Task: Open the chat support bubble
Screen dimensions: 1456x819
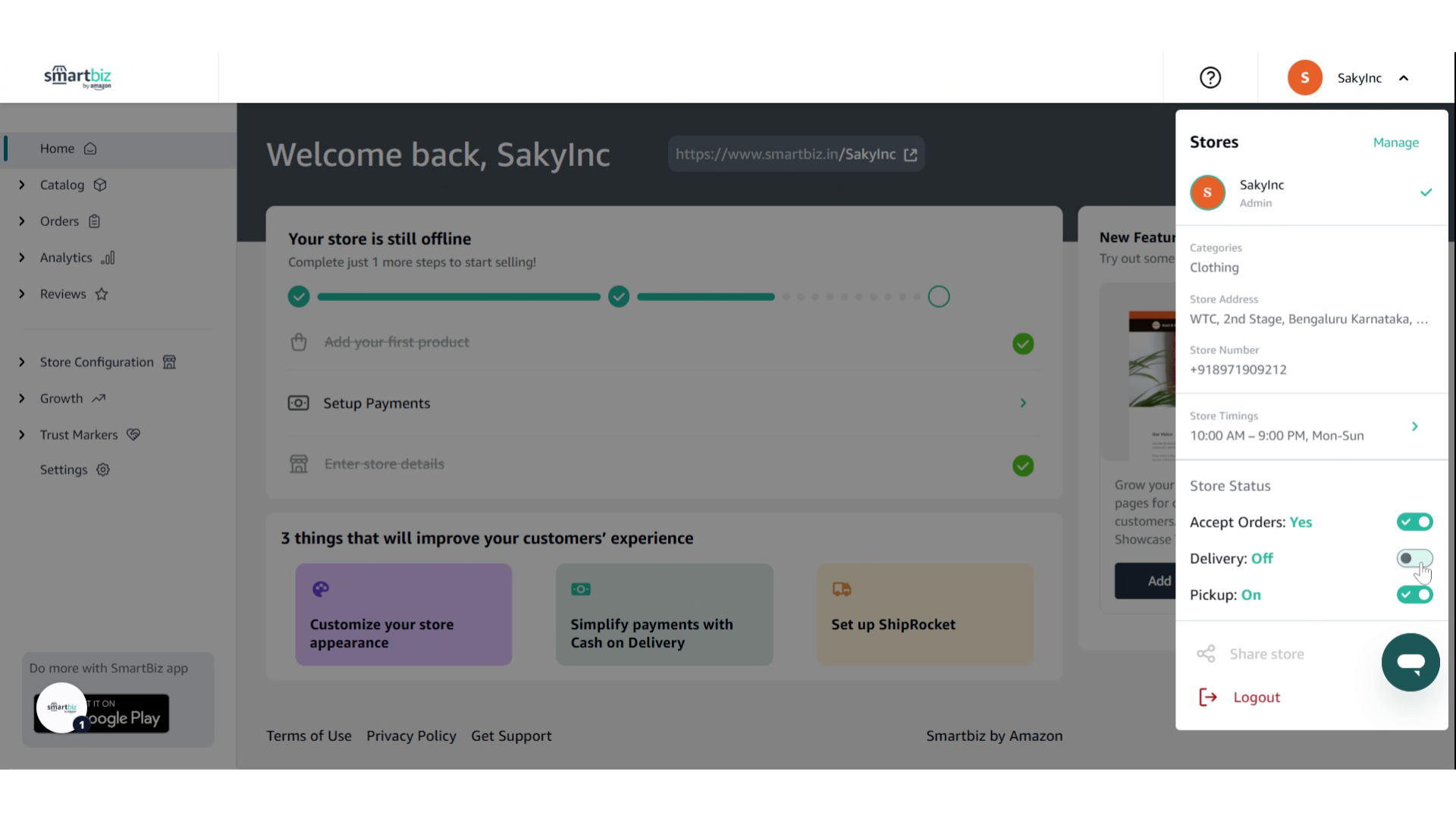Action: click(1410, 662)
